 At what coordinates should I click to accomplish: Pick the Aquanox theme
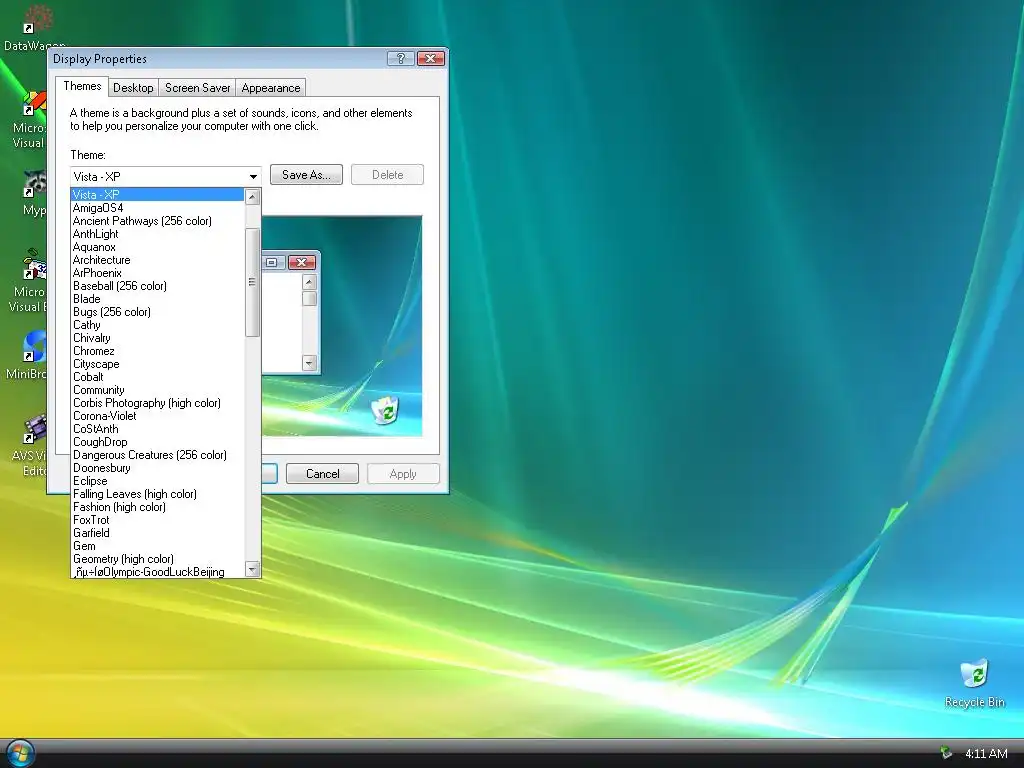tap(157, 247)
